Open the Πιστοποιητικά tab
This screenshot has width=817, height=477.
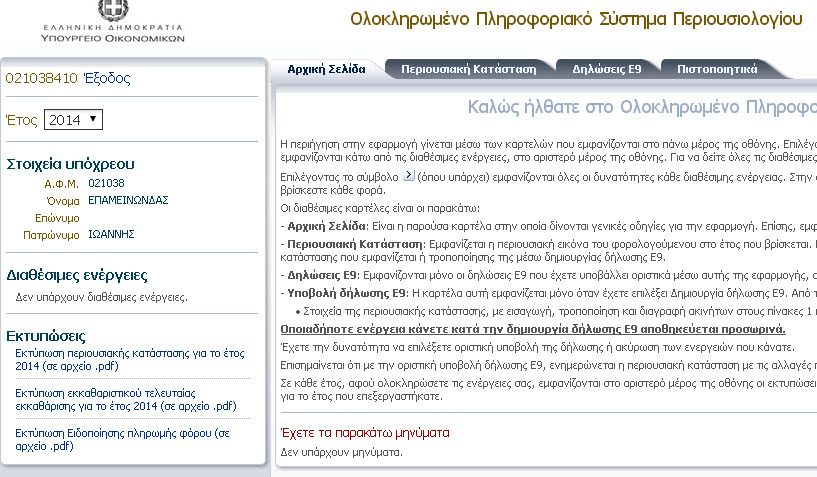coord(717,69)
